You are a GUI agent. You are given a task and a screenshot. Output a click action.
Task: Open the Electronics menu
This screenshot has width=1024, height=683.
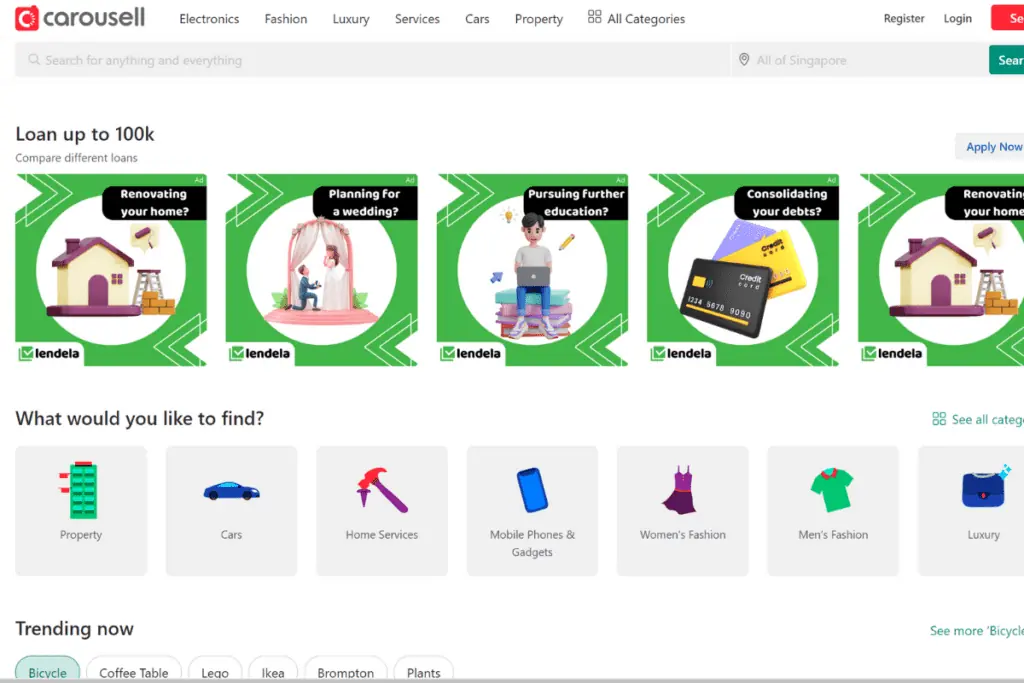pos(209,19)
